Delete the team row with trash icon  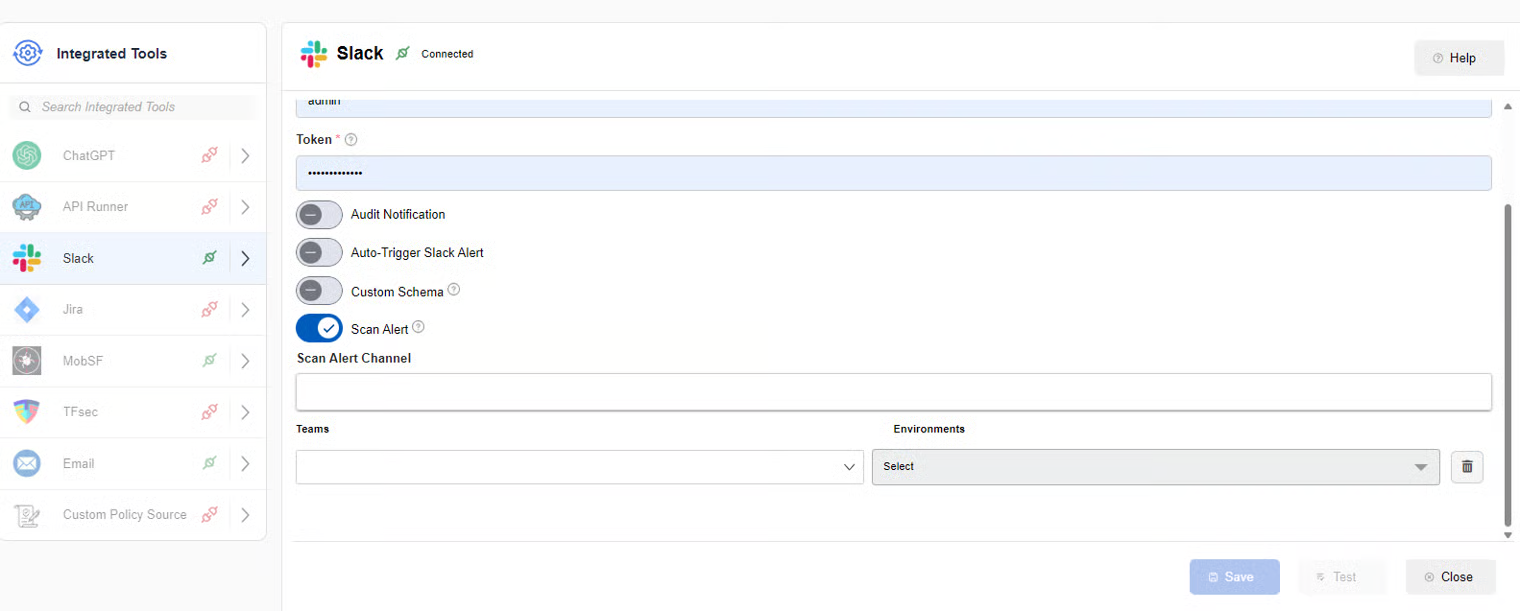click(x=1467, y=467)
